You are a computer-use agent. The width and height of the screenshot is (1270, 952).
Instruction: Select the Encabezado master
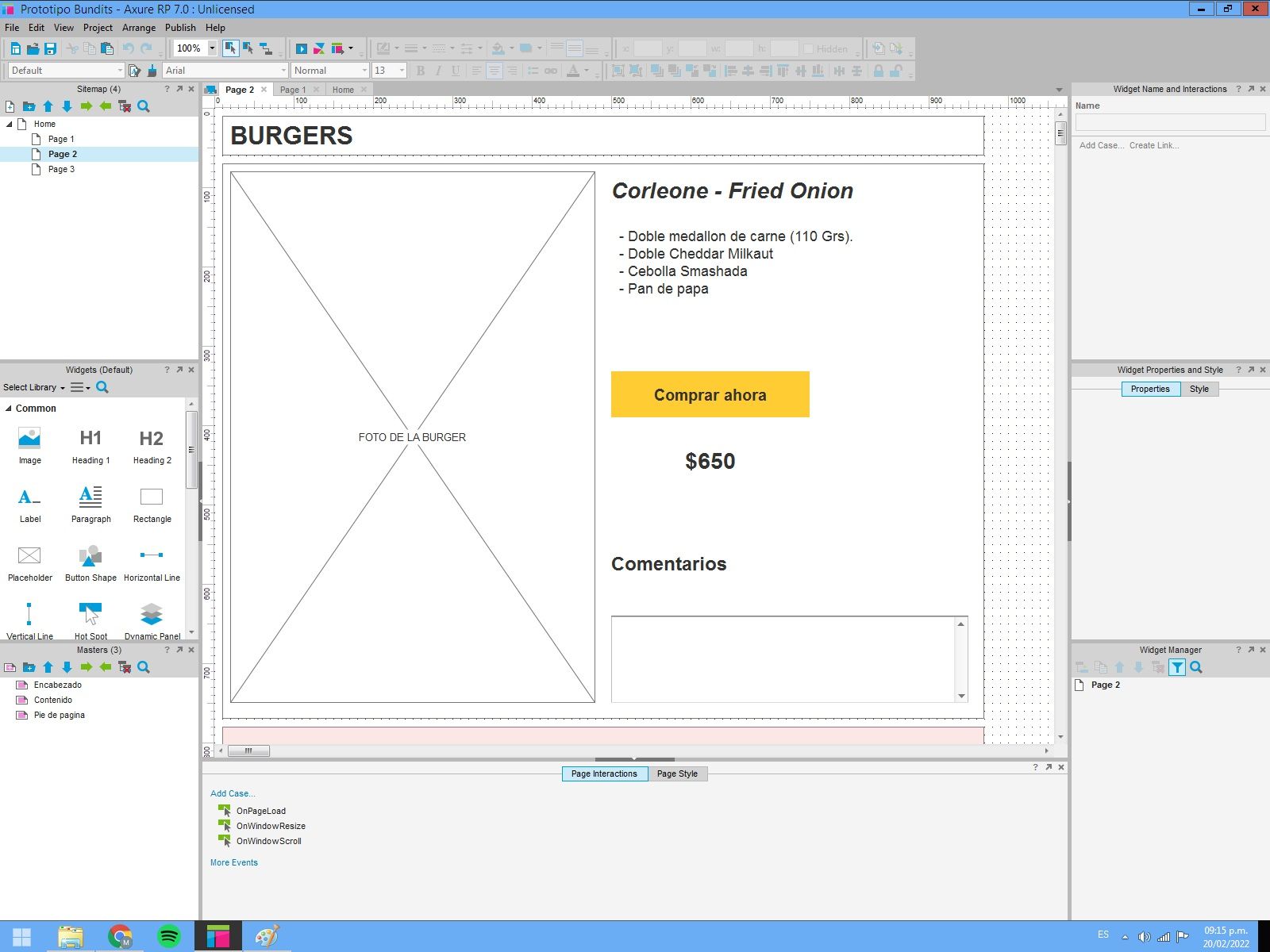(57, 685)
